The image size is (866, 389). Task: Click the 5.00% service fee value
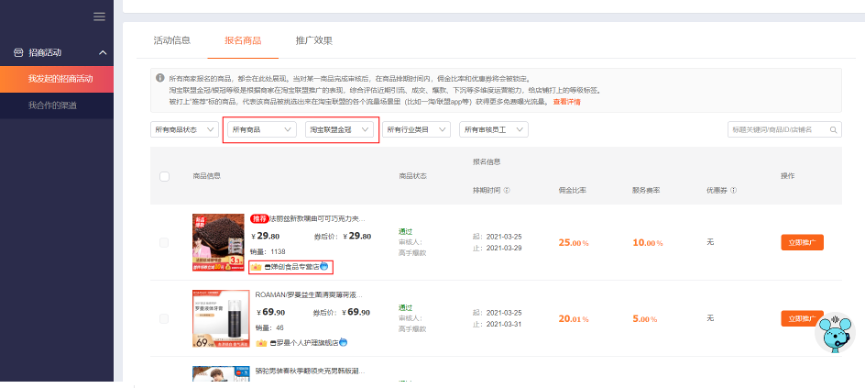click(645, 319)
